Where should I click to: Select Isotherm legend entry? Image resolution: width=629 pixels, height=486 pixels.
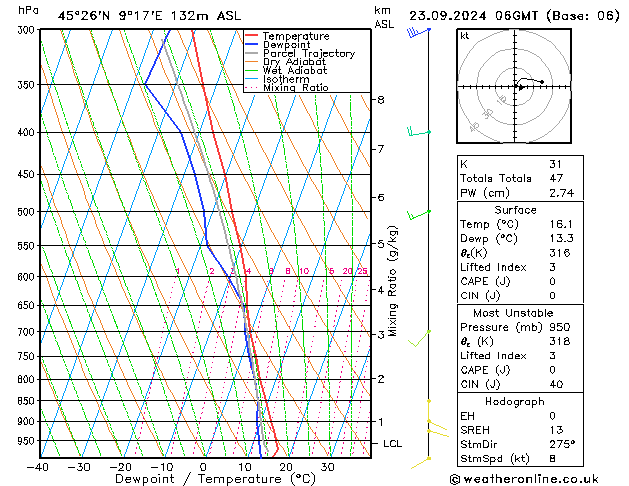[x=286, y=79]
